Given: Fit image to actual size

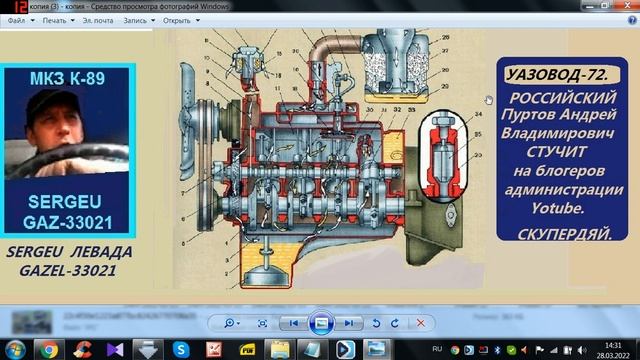Looking at the screenshot, I should (262, 323).
